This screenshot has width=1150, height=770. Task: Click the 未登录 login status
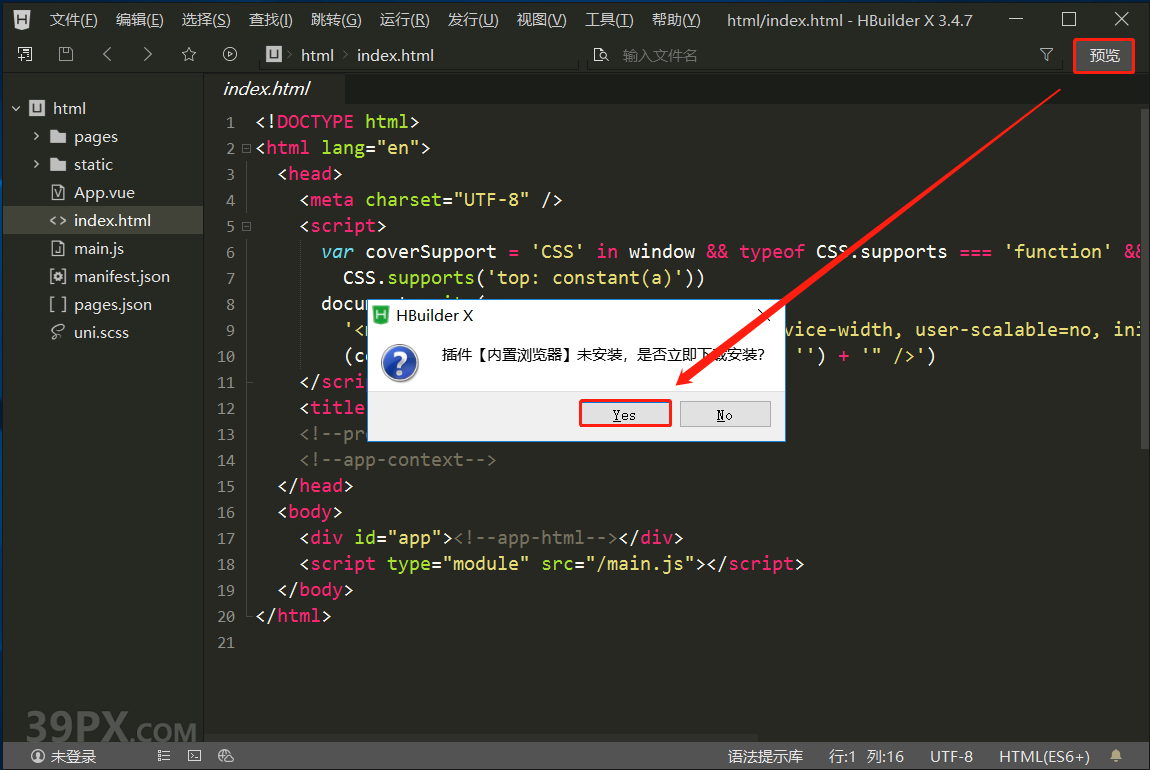(63, 756)
